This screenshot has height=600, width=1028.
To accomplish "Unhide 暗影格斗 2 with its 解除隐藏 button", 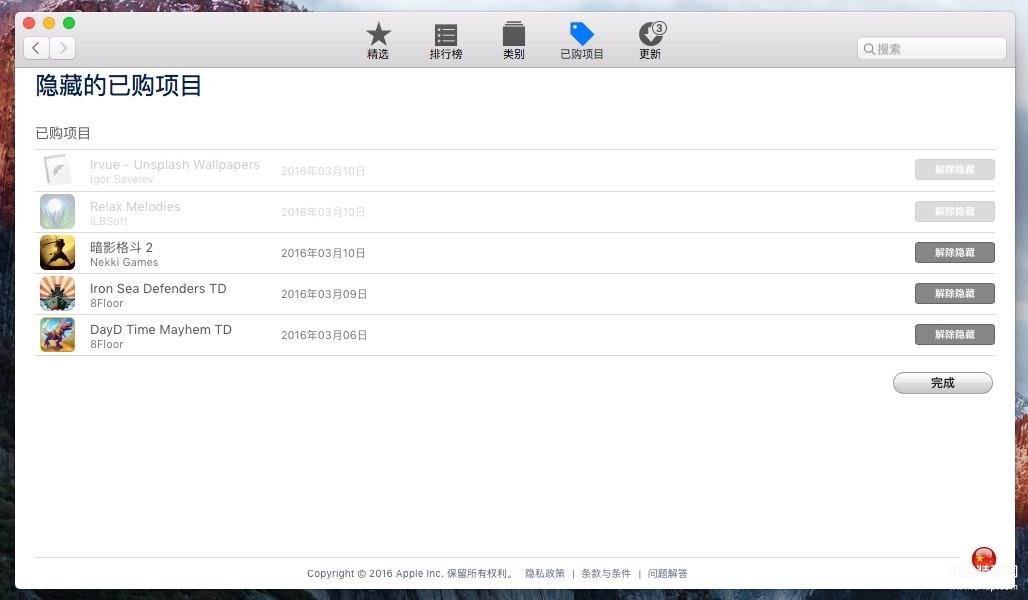I will (x=955, y=252).
